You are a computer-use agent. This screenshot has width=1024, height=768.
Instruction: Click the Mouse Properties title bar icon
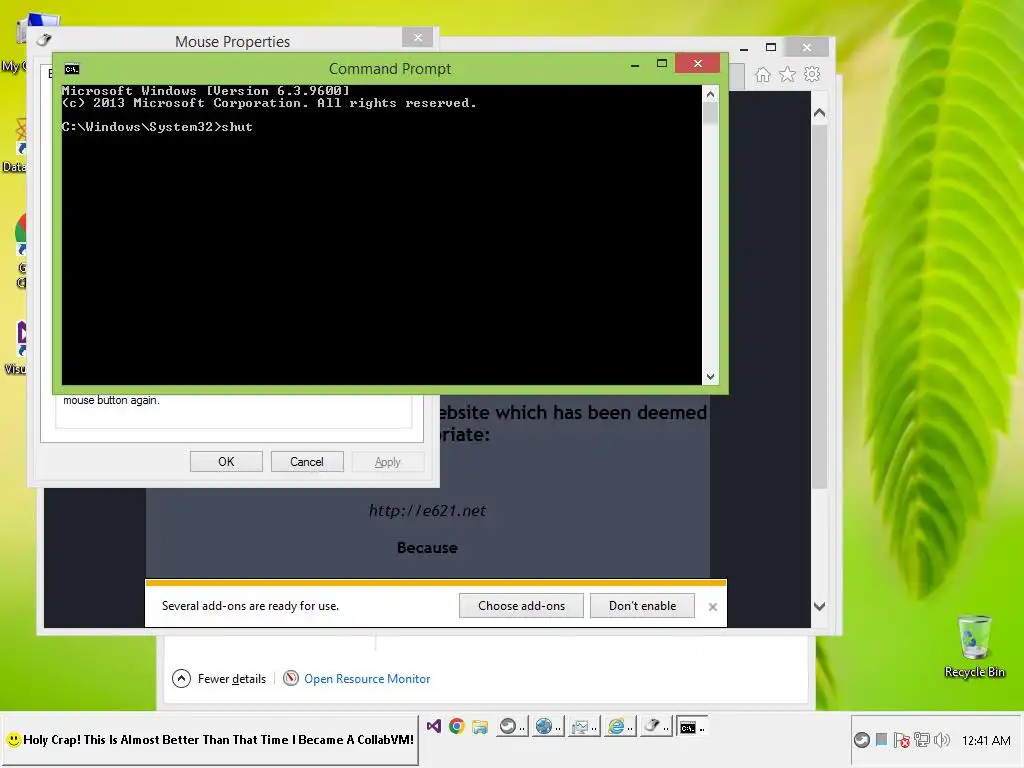(44, 40)
